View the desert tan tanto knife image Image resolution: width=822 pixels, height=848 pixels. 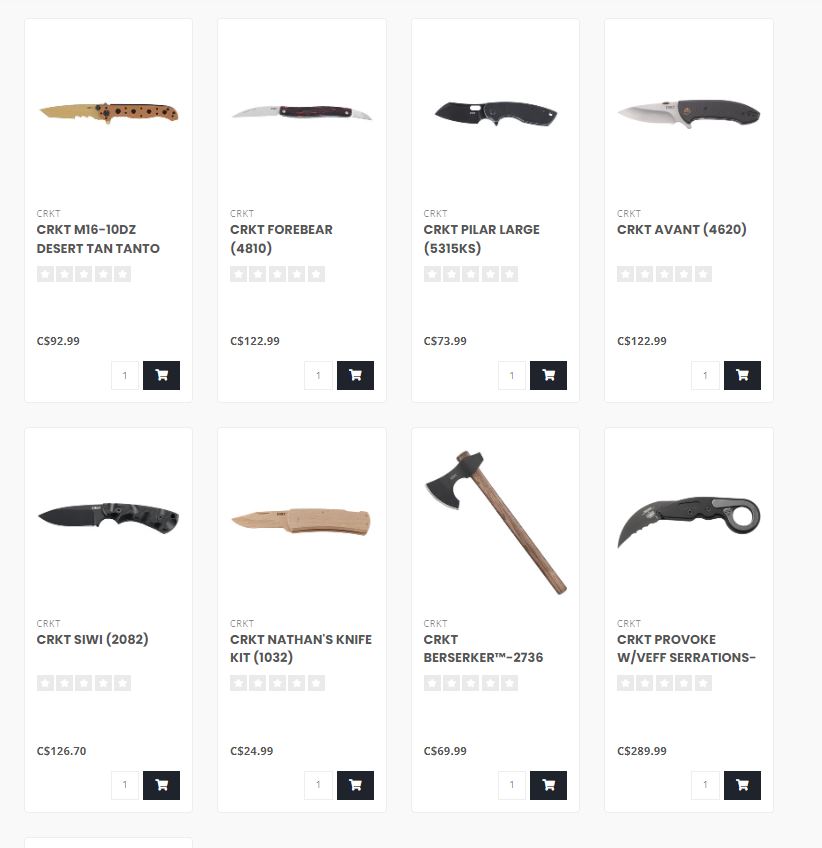[x=109, y=112]
